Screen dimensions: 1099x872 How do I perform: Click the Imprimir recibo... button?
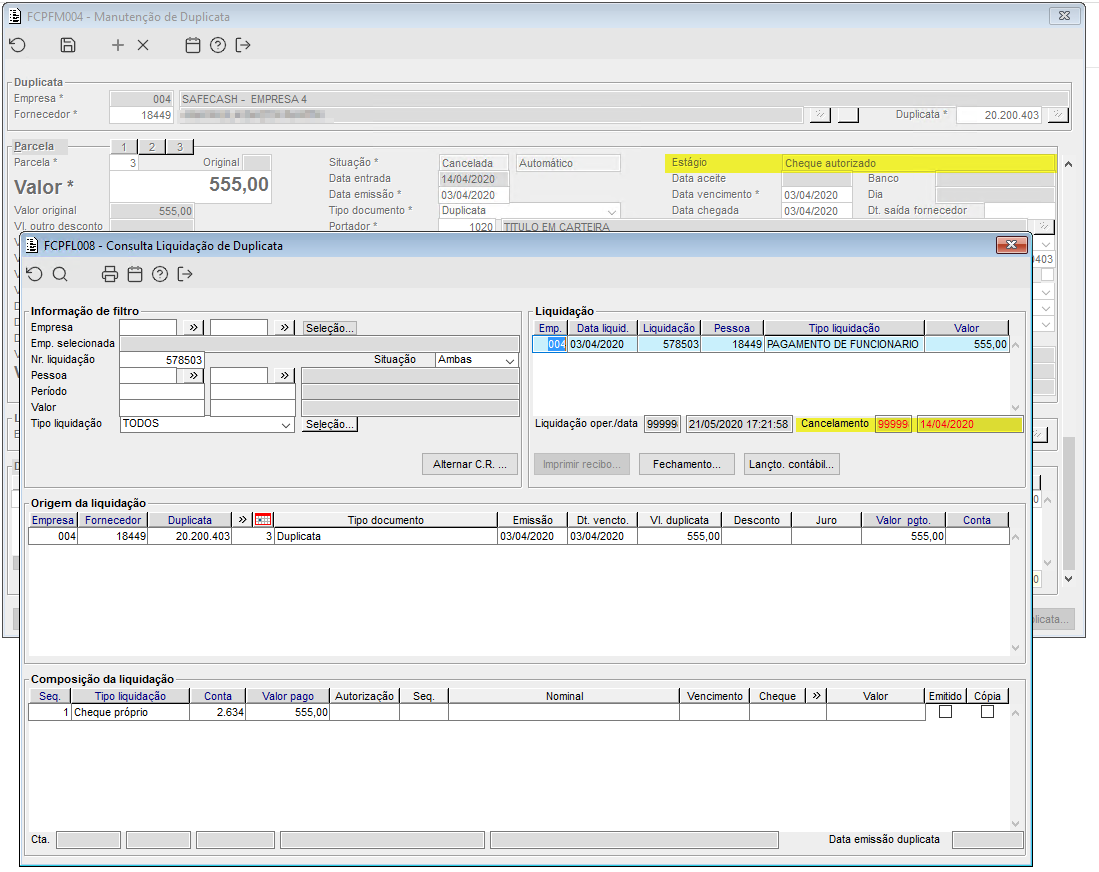click(x=582, y=464)
